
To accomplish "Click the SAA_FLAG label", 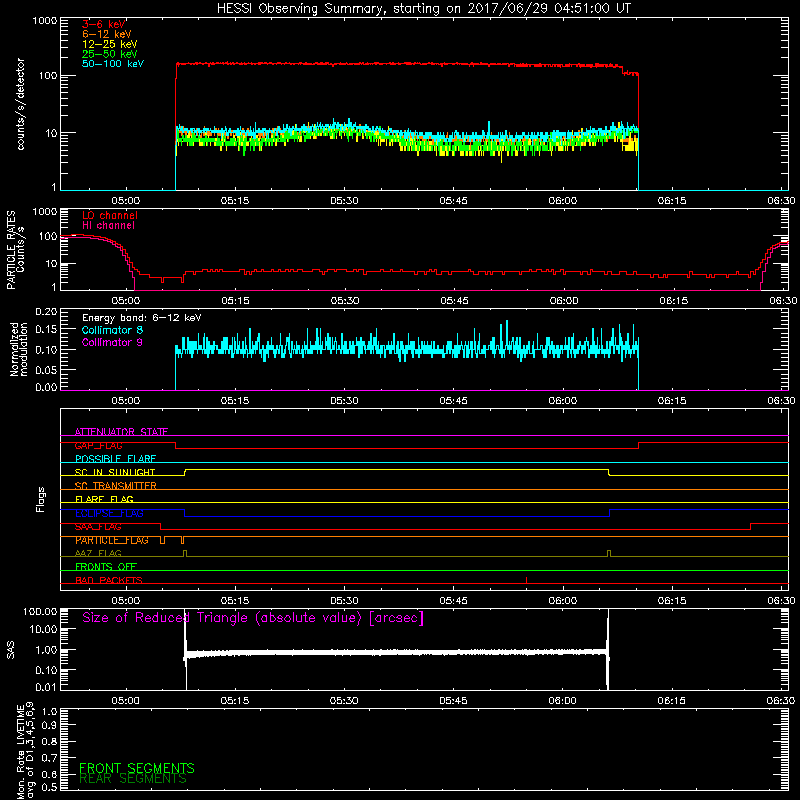I will point(98,527).
